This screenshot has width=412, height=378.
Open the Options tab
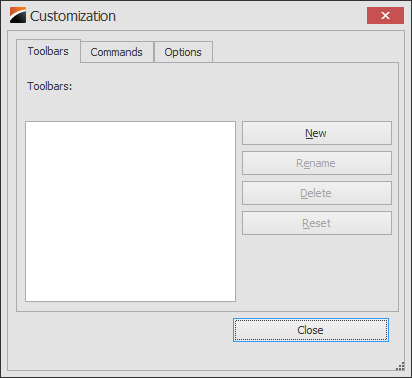click(x=183, y=52)
